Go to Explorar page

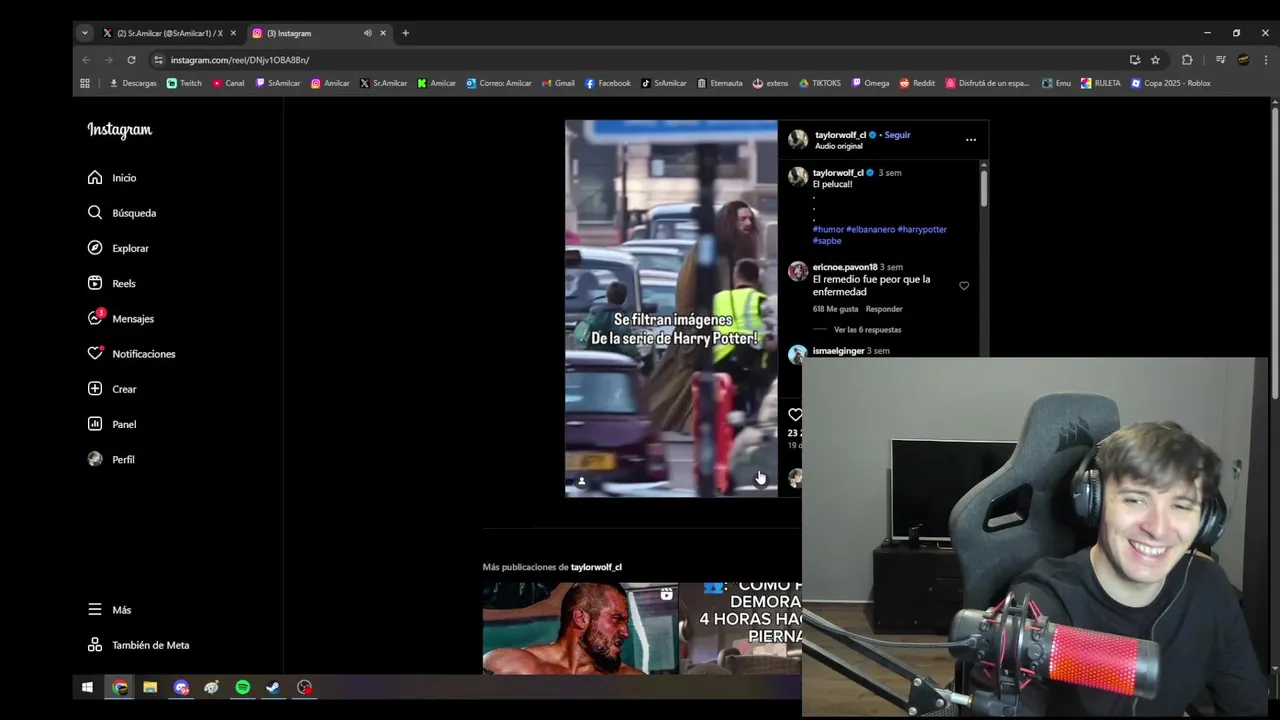pos(117,248)
